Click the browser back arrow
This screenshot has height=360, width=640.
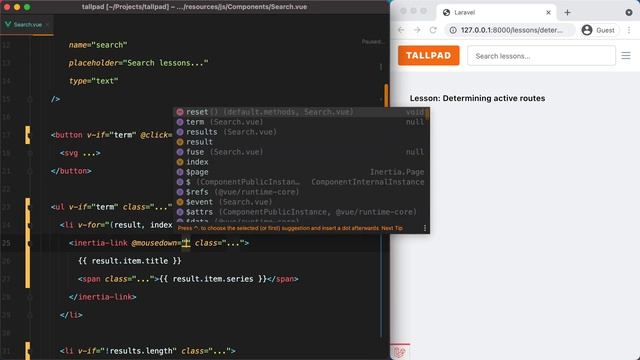coord(401,30)
